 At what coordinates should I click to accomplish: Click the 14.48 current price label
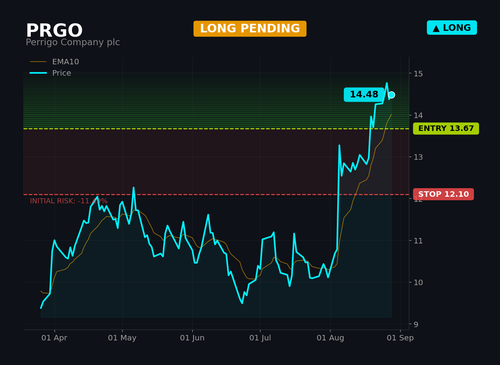pos(364,95)
